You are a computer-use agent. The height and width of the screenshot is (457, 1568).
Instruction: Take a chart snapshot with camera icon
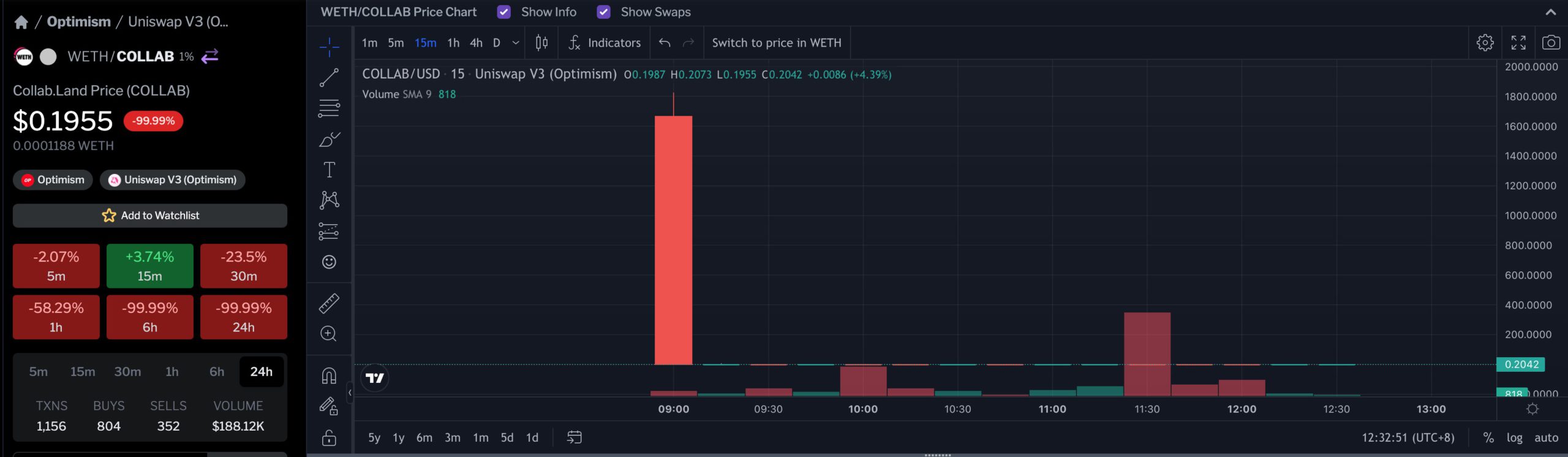point(1551,43)
